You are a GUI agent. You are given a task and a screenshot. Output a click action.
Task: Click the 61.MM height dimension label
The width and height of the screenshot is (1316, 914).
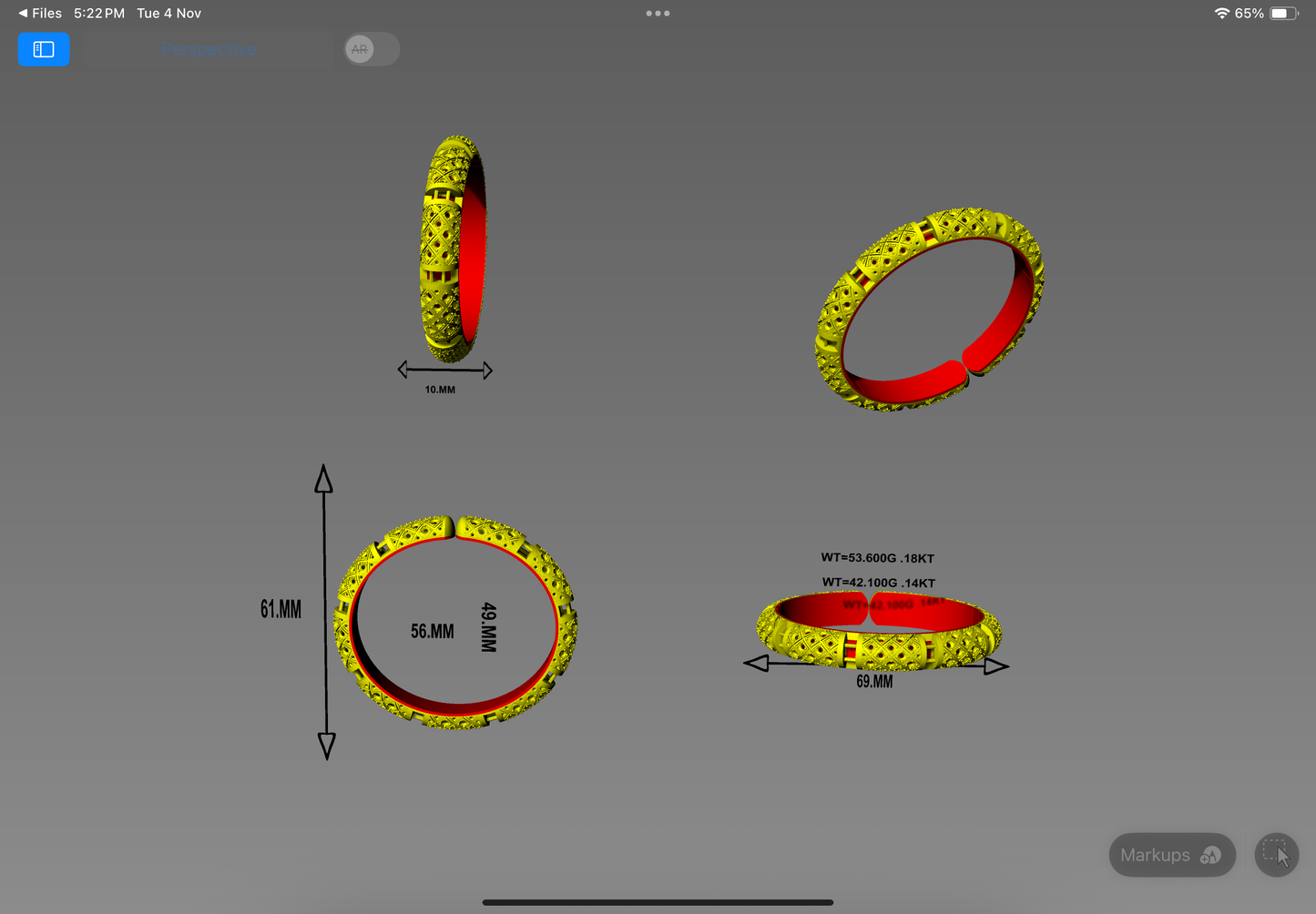[281, 609]
